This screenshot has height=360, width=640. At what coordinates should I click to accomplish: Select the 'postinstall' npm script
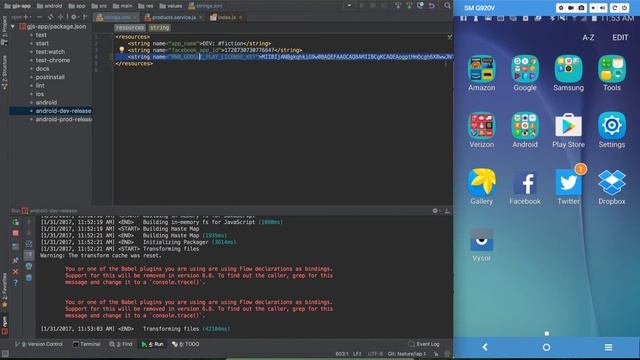coord(50,77)
